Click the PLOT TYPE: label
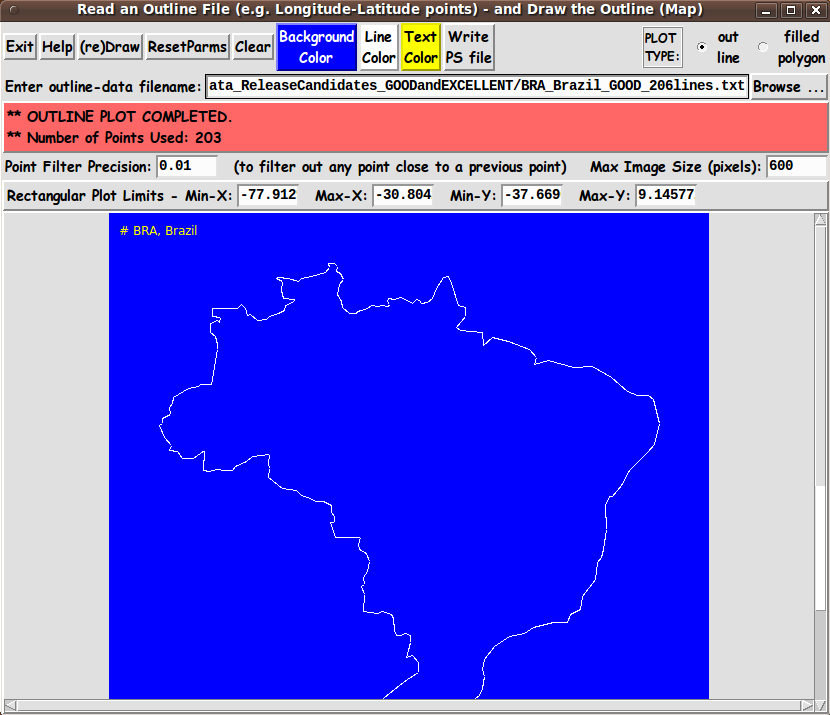Screen dimensions: 830x715 662,48
